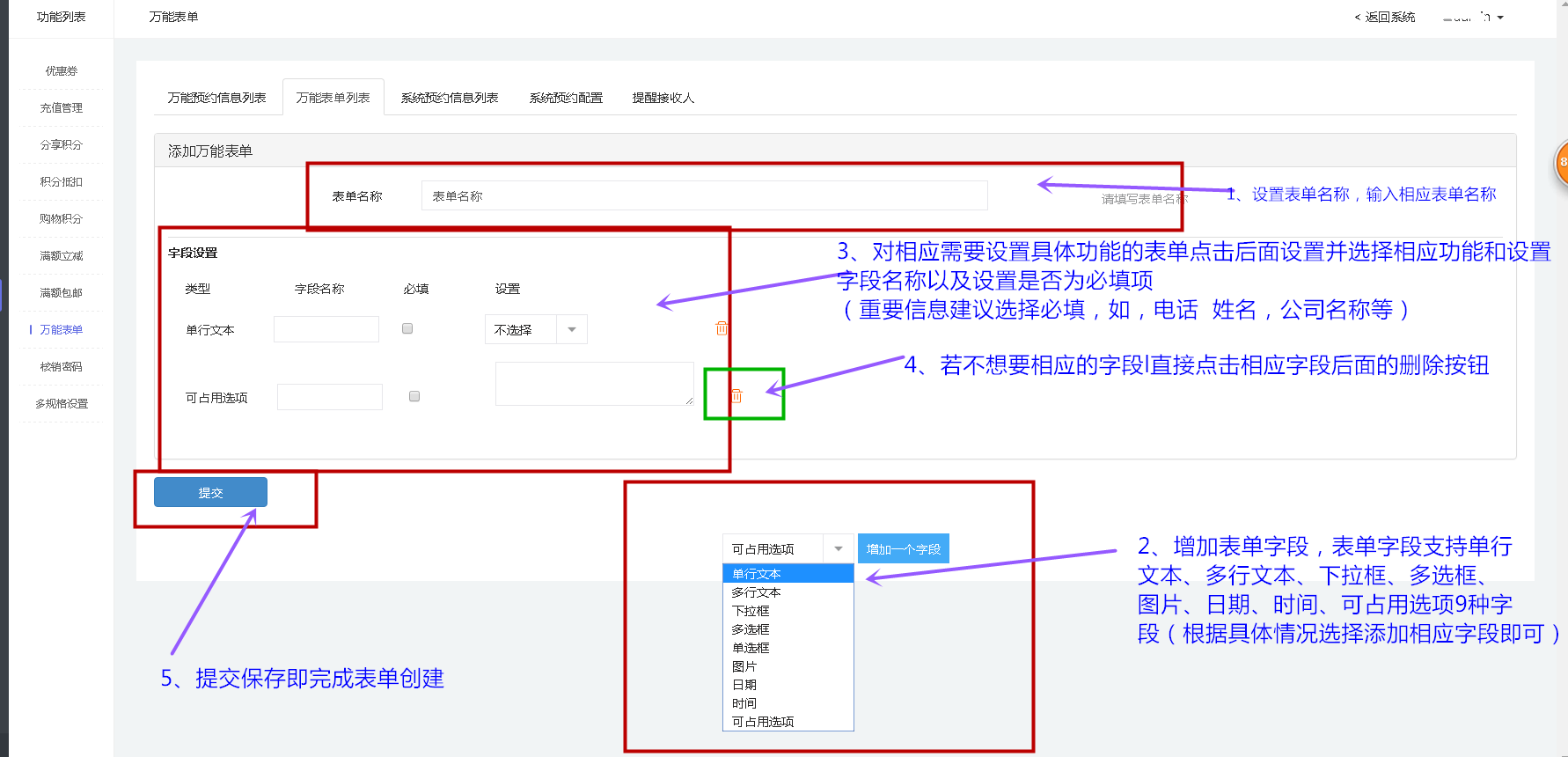Image resolution: width=1568 pixels, height=757 pixels.
Task: Click the 增加一个字段 button
Action: (903, 548)
